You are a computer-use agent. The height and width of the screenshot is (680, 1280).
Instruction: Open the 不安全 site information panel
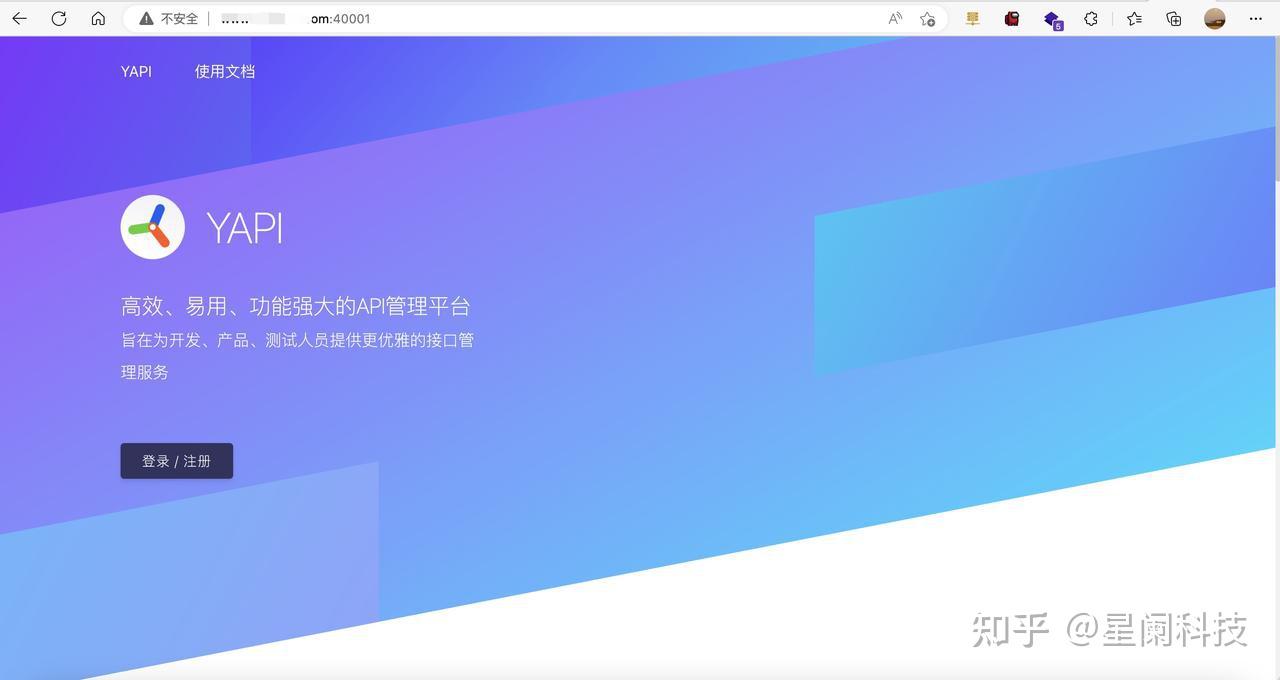tap(166, 18)
